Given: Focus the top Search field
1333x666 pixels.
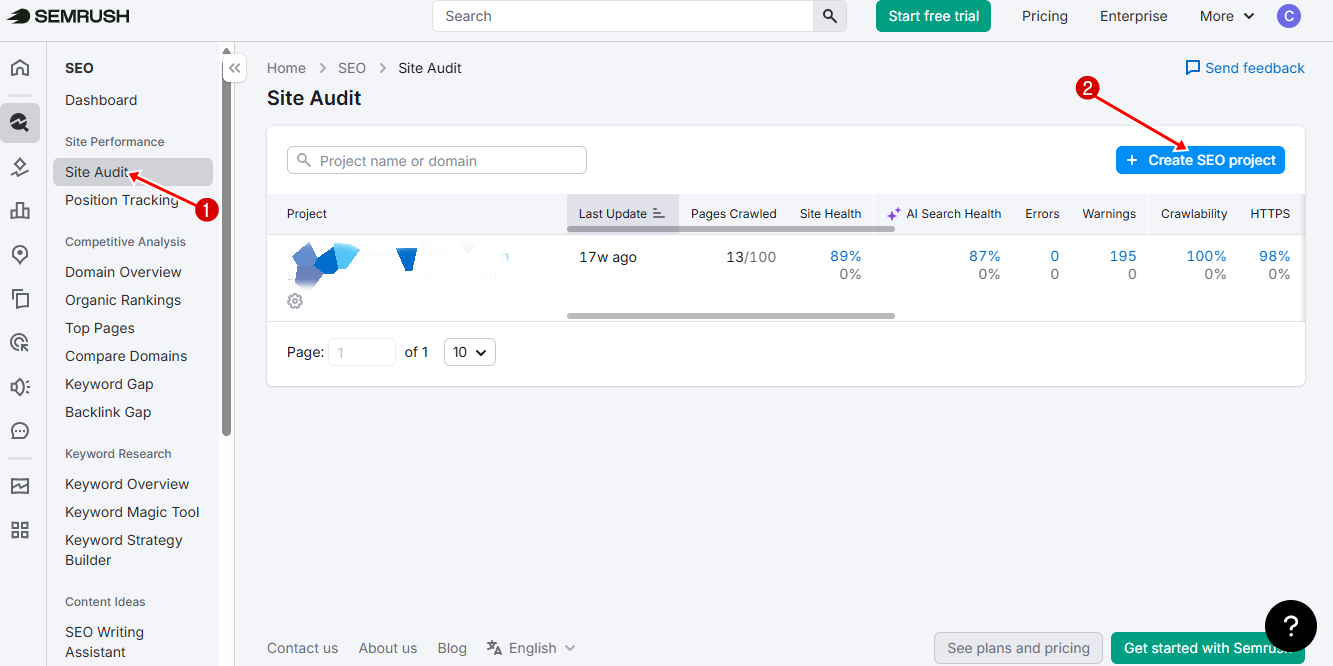Looking at the screenshot, I should click(623, 16).
